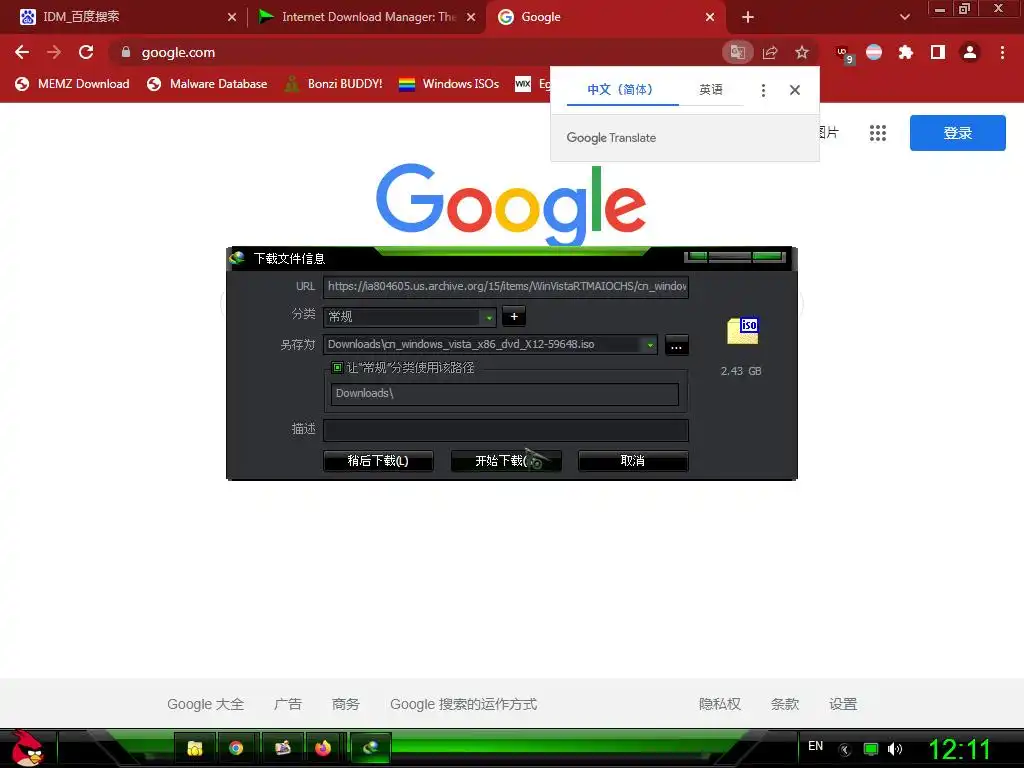1024x768 pixels.
Task: Click the address bar URL
Action: [x=178, y=52]
